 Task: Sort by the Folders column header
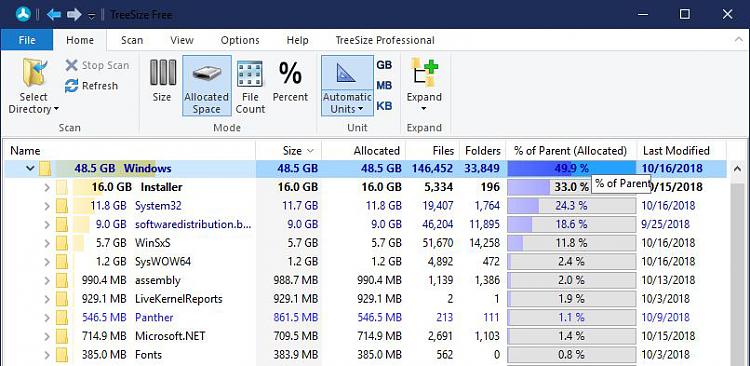click(483, 151)
